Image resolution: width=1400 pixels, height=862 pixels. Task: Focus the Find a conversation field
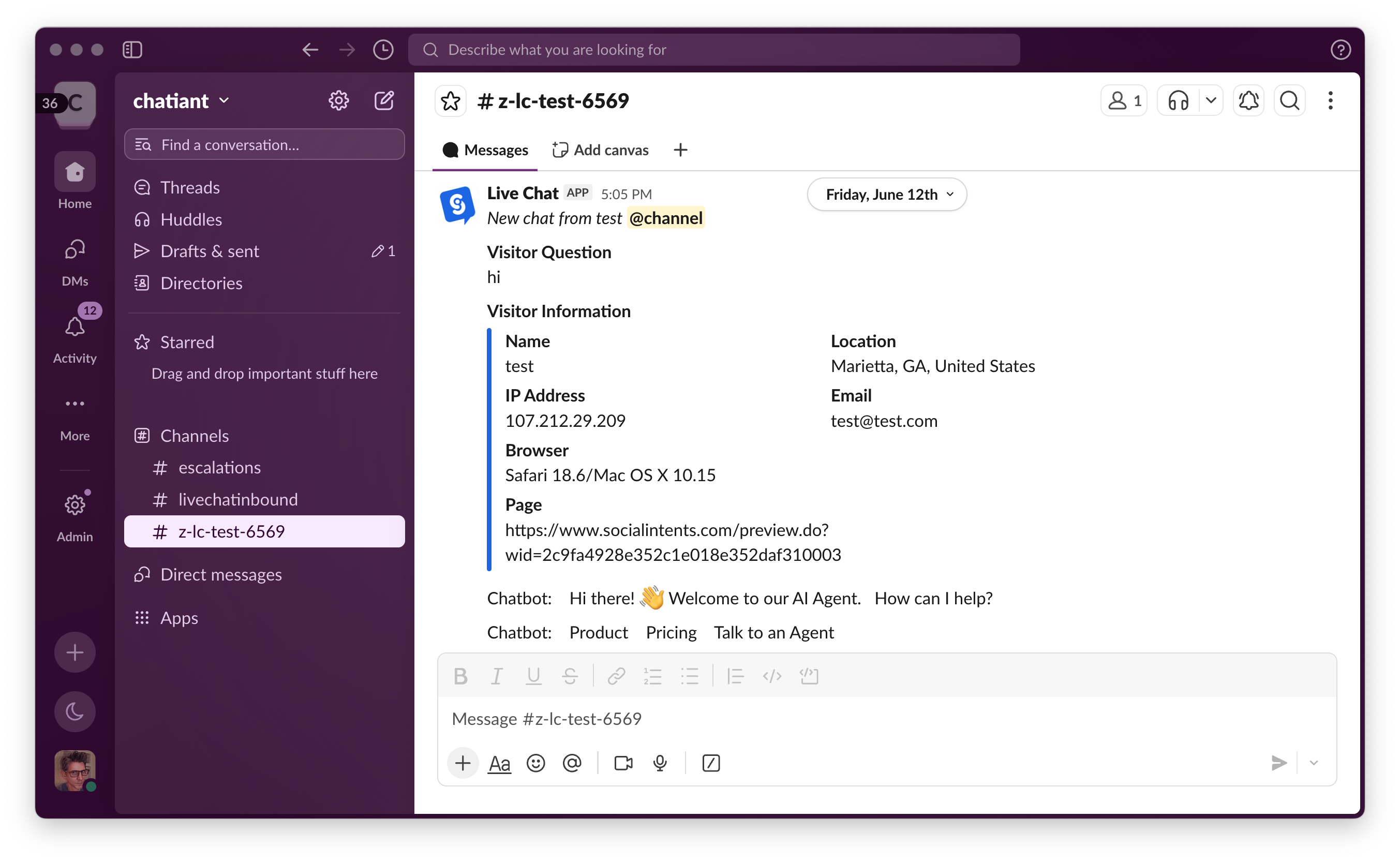pyautogui.click(x=264, y=144)
